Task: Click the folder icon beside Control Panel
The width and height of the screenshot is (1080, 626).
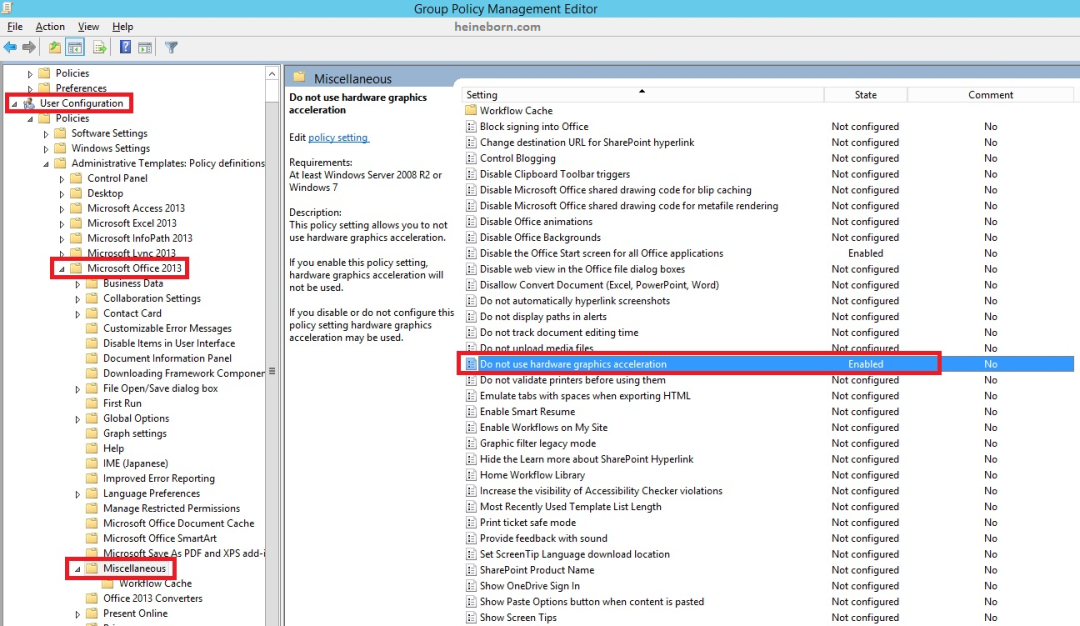Action: point(76,178)
